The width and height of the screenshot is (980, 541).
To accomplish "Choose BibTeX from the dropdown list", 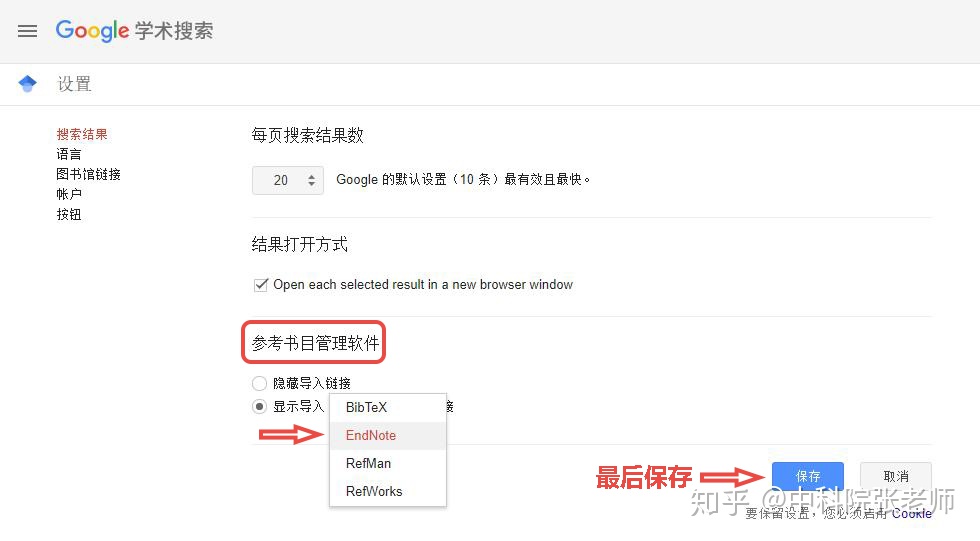I will tap(388, 407).
